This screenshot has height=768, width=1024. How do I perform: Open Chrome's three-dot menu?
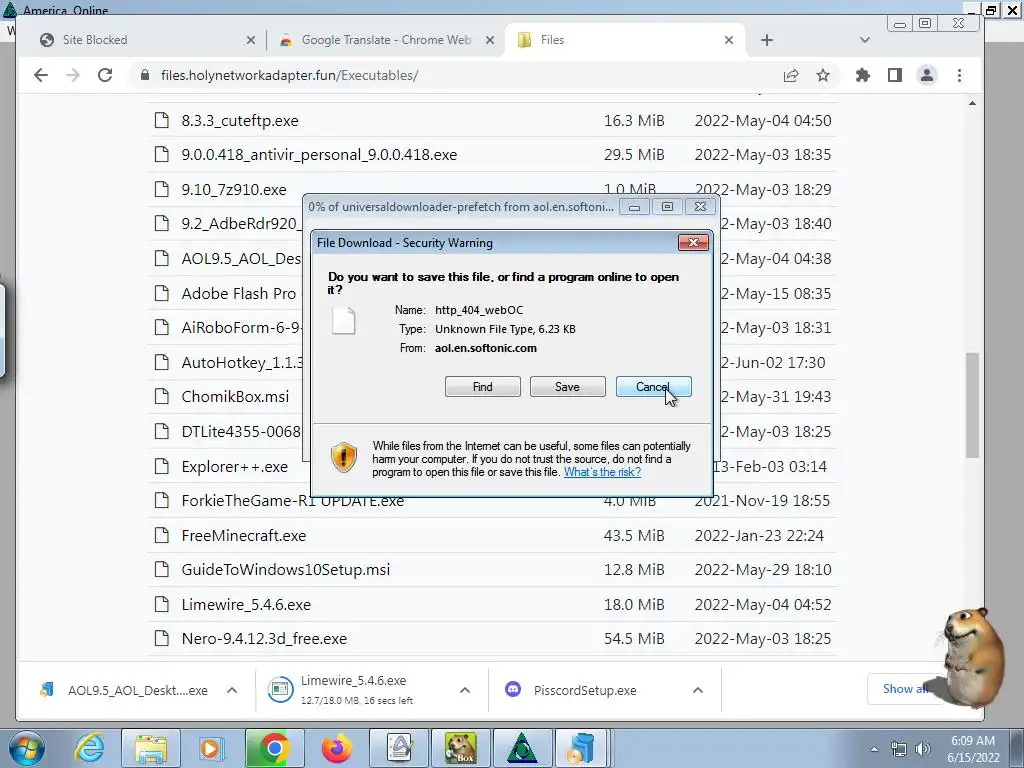pyautogui.click(x=959, y=75)
